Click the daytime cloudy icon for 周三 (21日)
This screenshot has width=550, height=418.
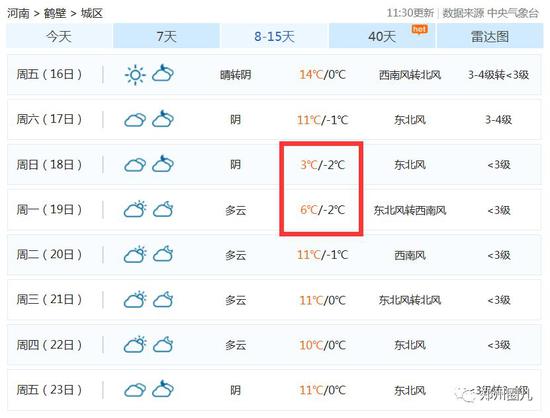pyautogui.click(x=135, y=299)
